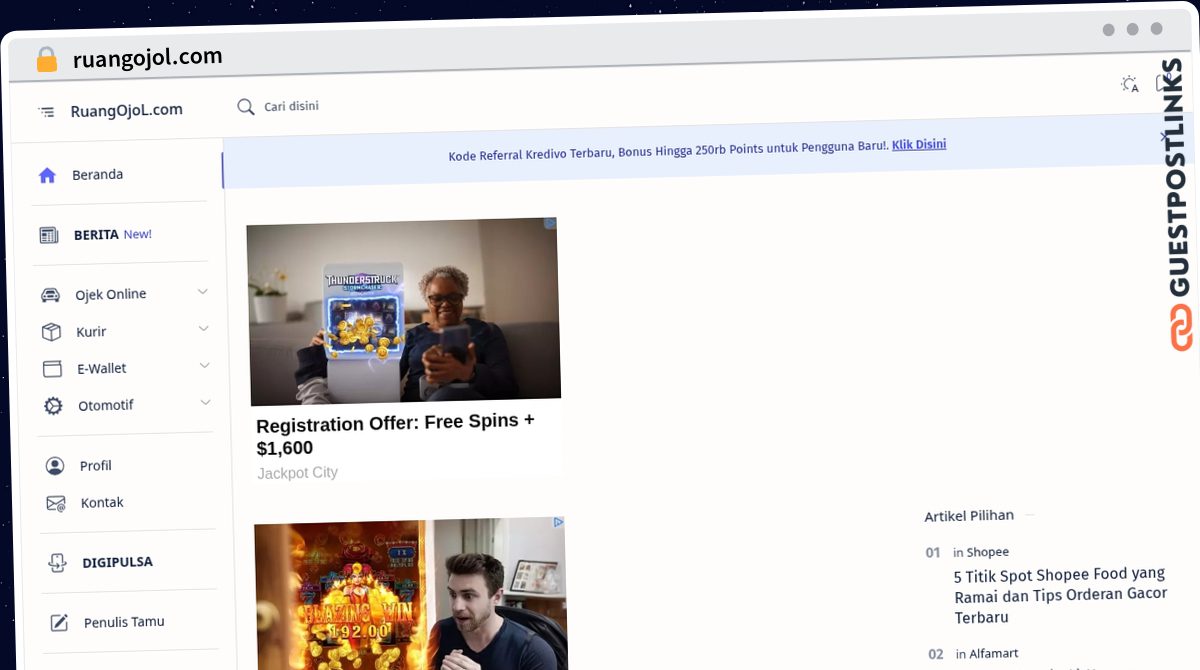Open the BERITA menu item
Screen dimensions: 1200x670
tap(96, 235)
